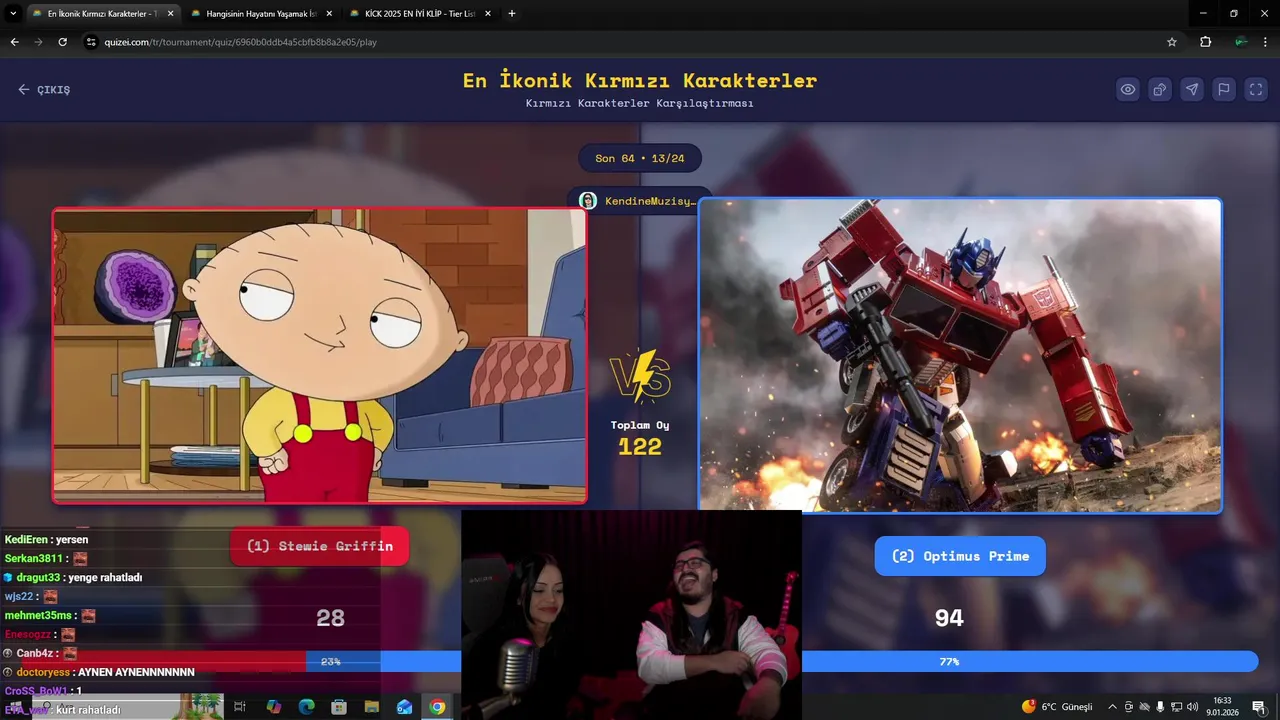
Task: Click the VS lightning emblem
Action: coord(640,377)
